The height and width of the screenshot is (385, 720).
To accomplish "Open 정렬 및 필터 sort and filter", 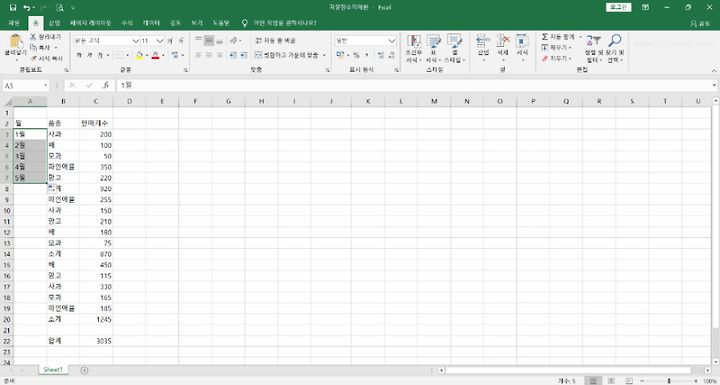I will click(x=593, y=48).
